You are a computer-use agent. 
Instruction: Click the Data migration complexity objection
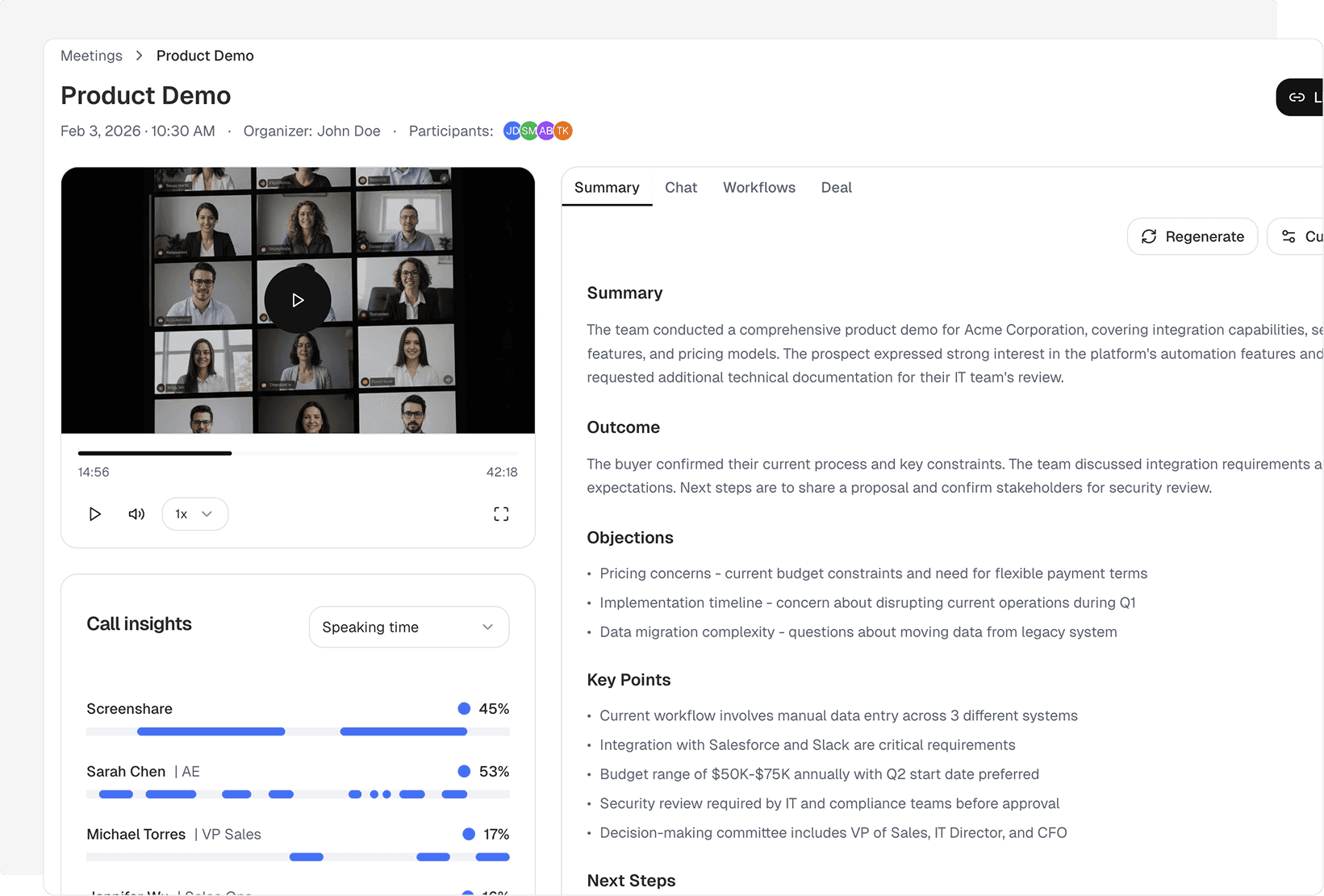(x=858, y=632)
